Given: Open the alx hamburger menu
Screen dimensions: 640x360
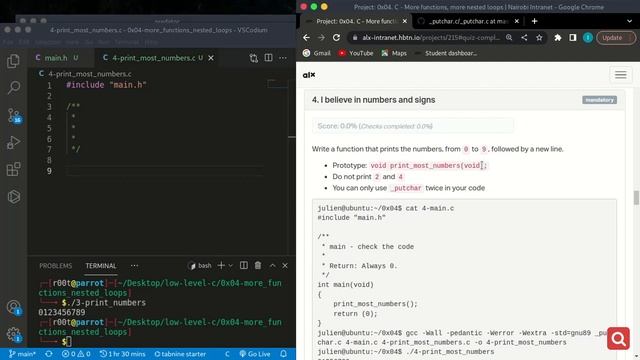Looking at the screenshot, I should [x=620, y=75].
